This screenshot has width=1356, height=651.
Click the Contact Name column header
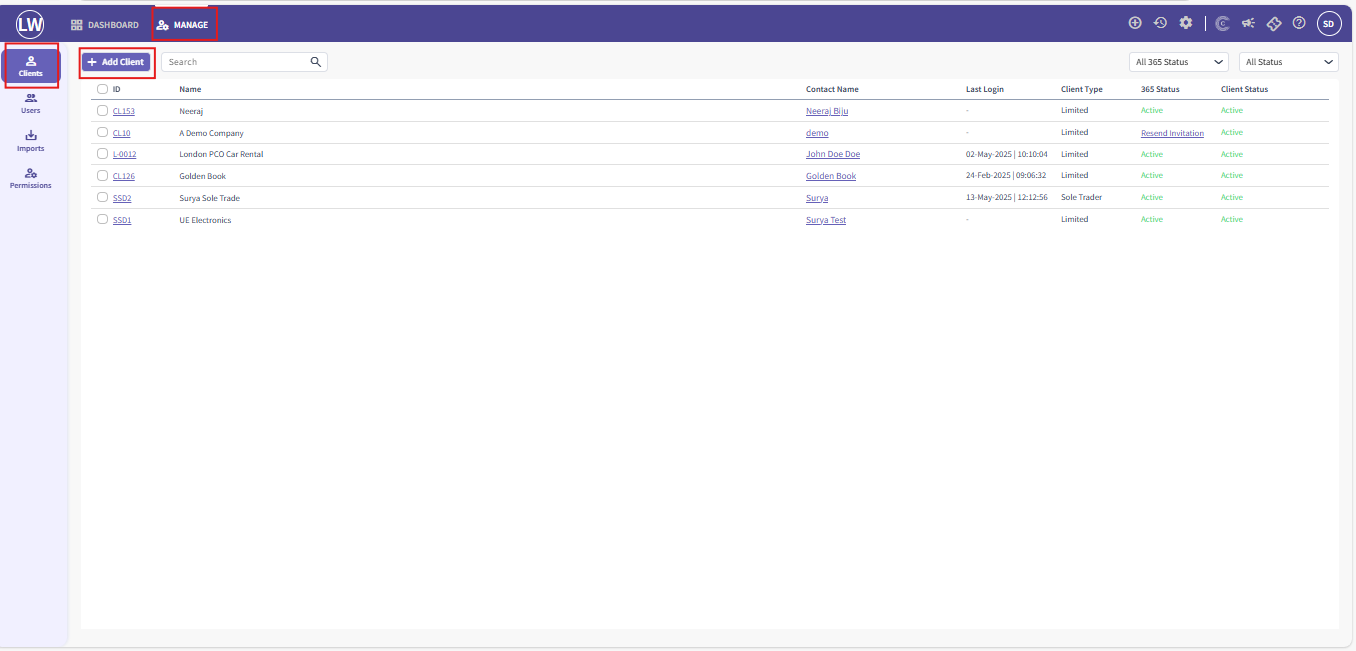tap(832, 89)
